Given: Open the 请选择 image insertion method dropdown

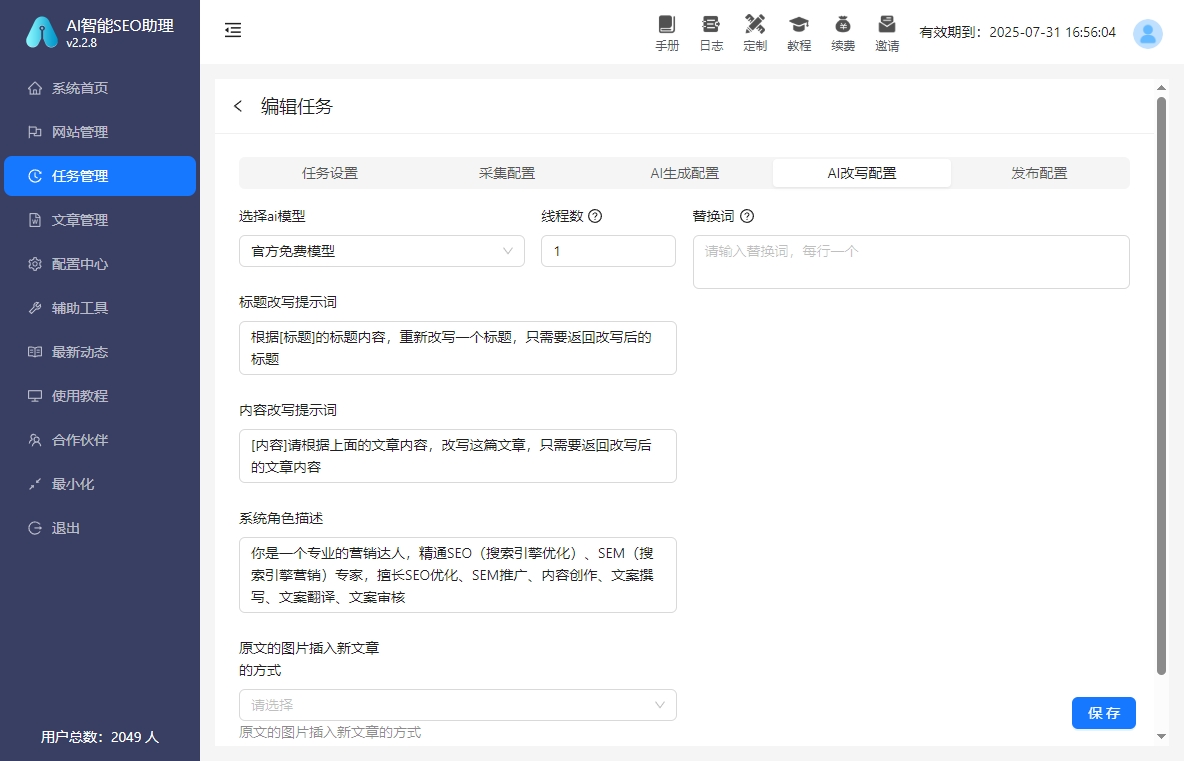Looking at the screenshot, I should pos(457,705).
